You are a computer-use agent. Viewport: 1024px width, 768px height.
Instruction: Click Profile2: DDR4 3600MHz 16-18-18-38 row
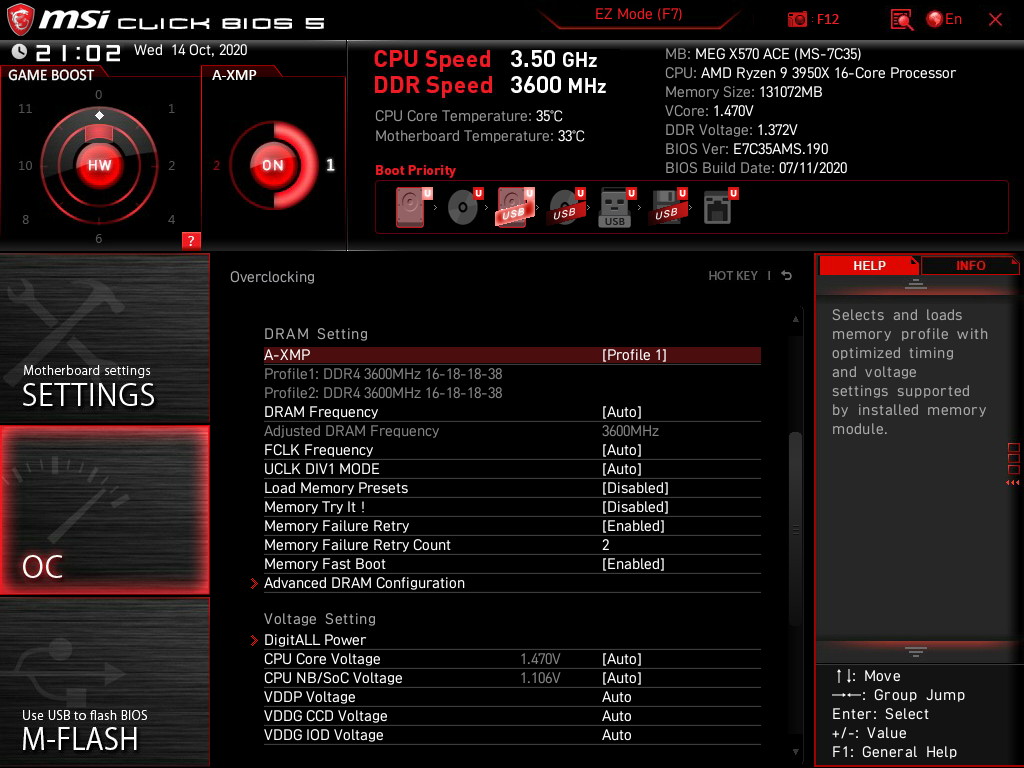[x=383, y=393]
